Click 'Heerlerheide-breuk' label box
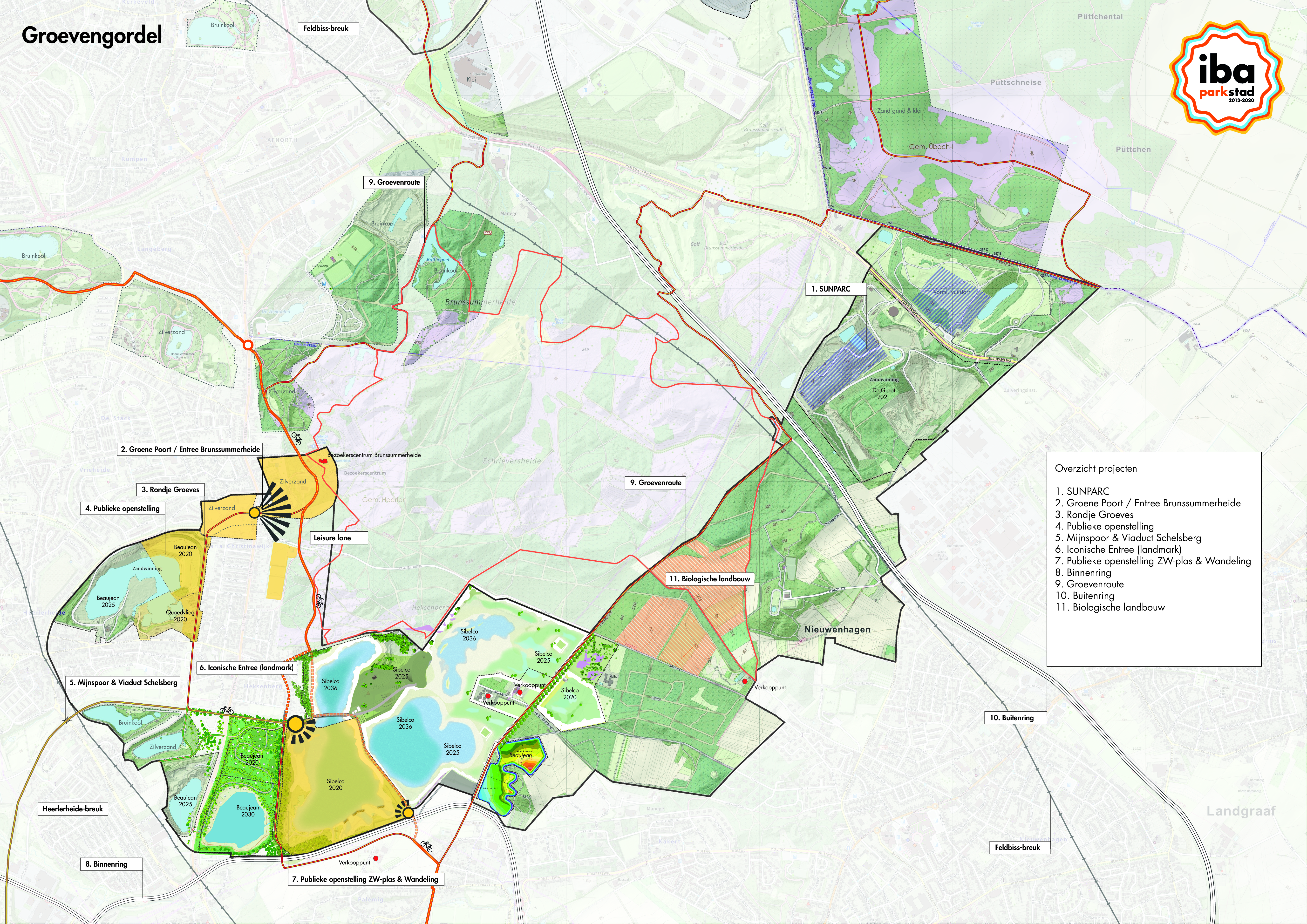This screenshot has width=1307, height=924. tap(73, 808)
